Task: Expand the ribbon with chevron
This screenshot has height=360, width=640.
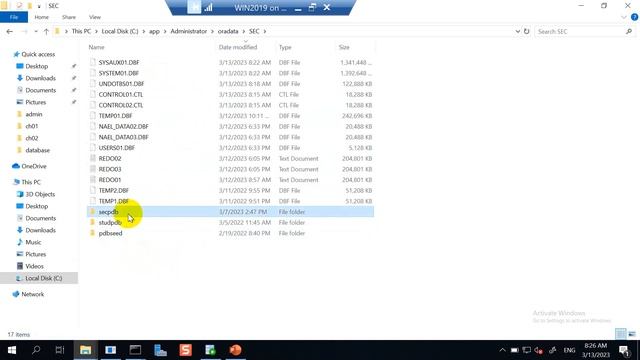Action: pyautogui.click(x=624, y=17)
